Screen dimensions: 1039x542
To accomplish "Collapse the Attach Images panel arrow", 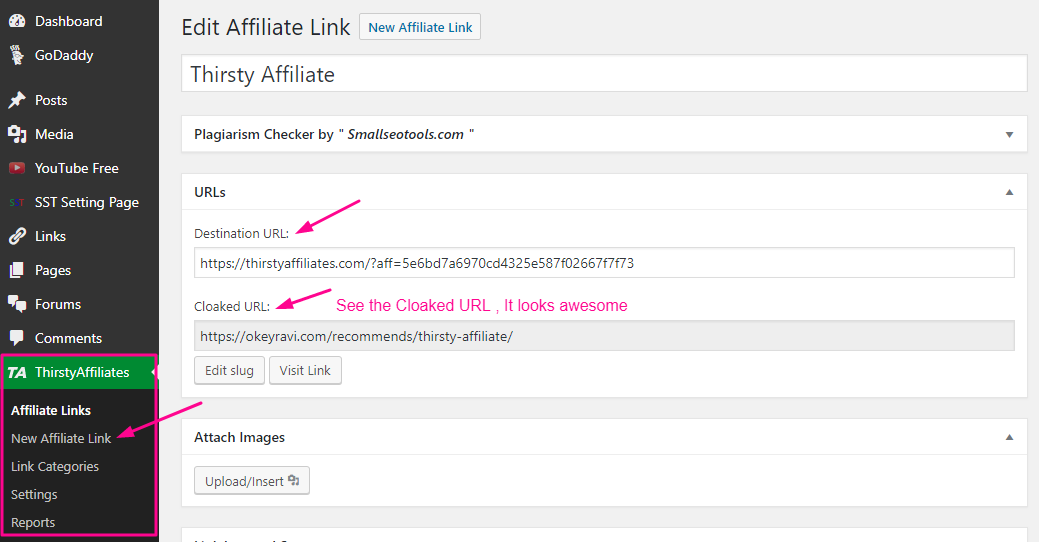I will (1009, 437).
